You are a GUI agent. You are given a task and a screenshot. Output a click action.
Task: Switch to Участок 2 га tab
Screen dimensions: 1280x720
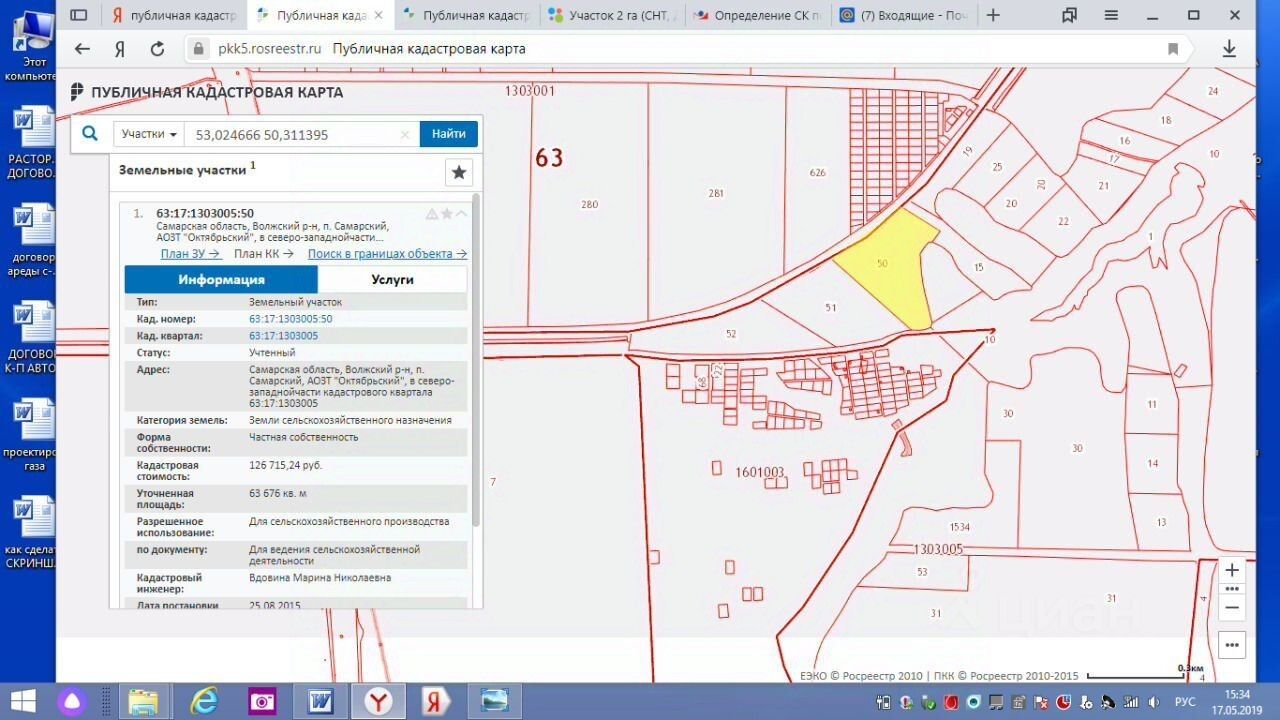click(x=613, y=15)
